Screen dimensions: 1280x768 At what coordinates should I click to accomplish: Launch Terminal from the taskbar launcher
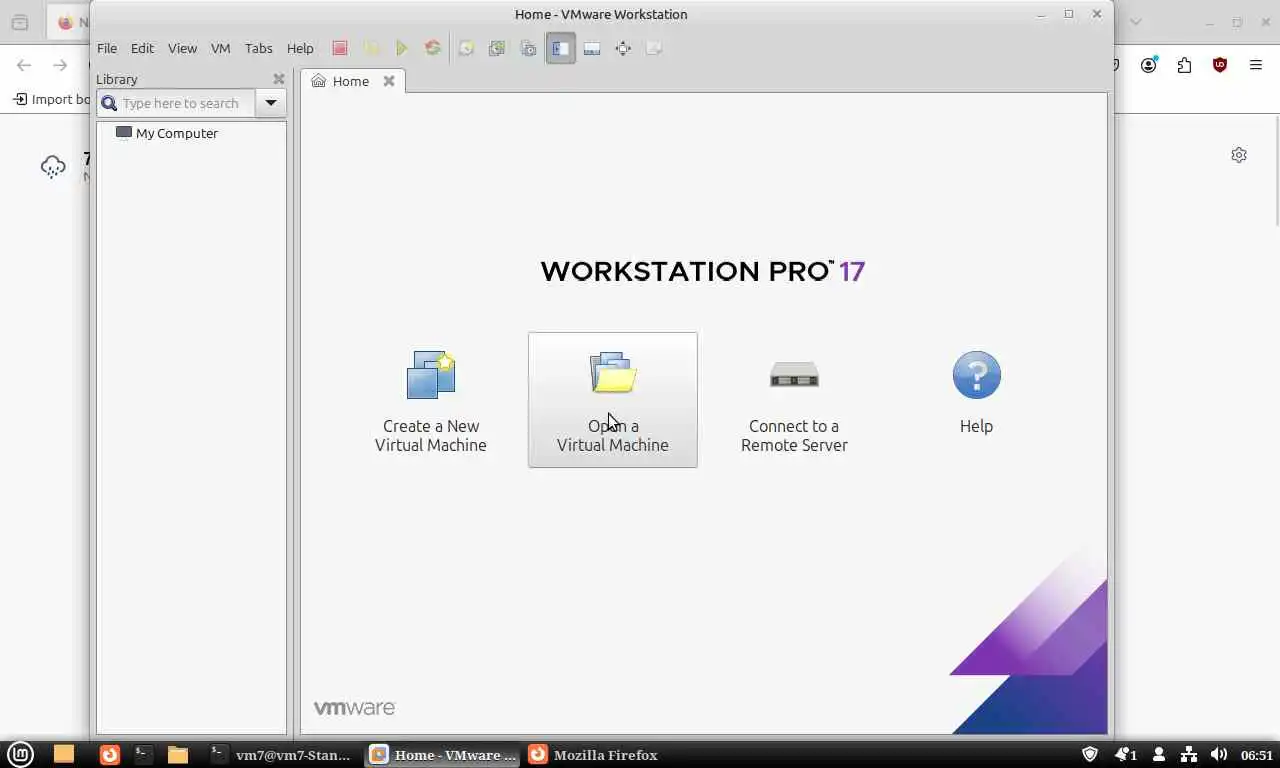pos(143,754)
